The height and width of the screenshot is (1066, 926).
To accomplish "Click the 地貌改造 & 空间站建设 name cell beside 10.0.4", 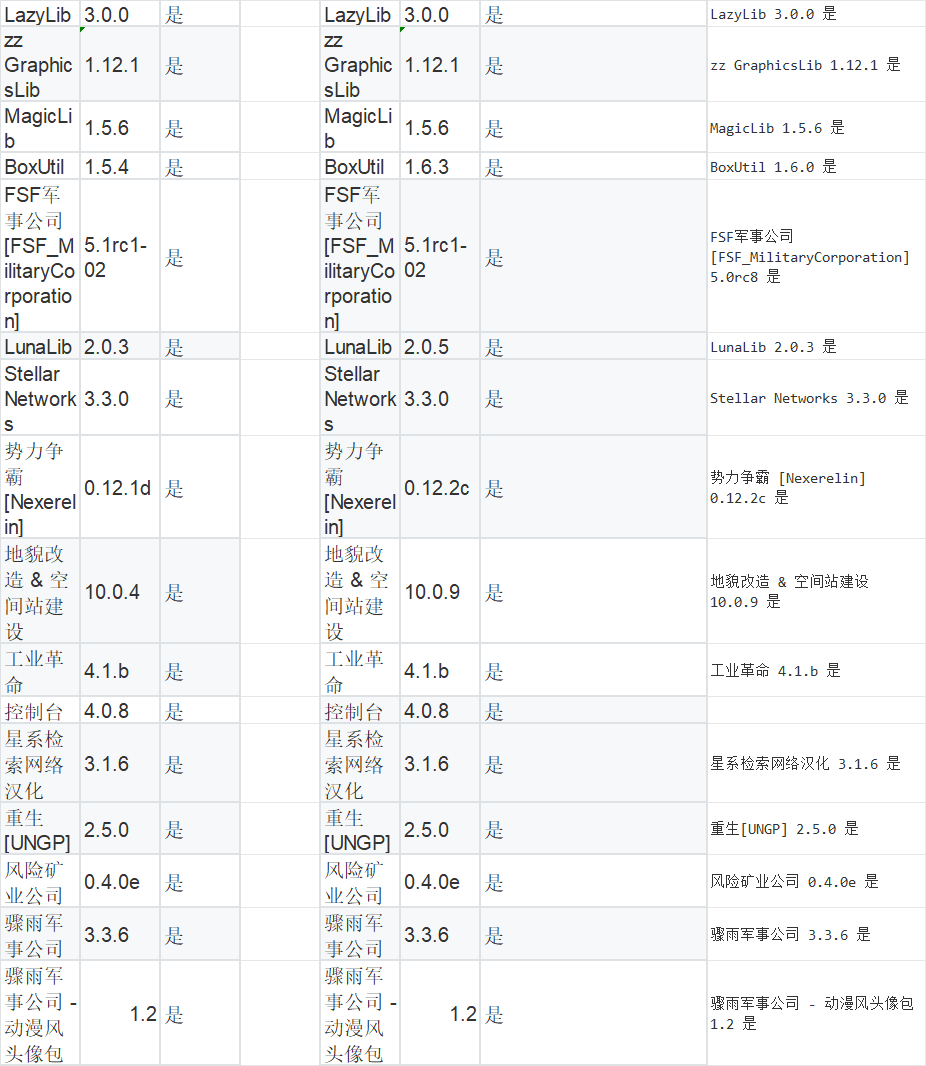I will [39, 591].
